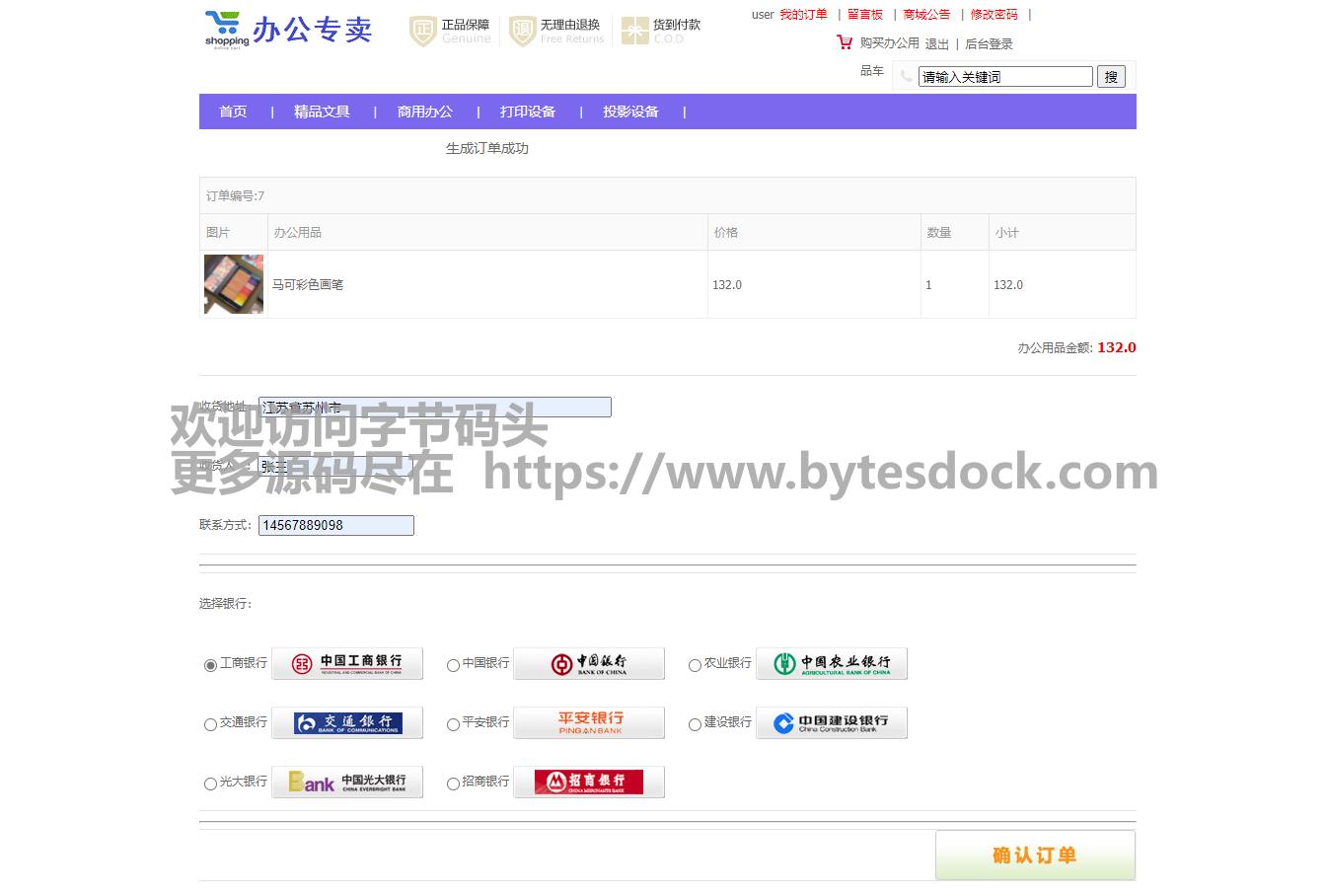Click the ICBC bank logo image
The height and width of the screenshot is (896, 1326).
click(x=347, y=664)
